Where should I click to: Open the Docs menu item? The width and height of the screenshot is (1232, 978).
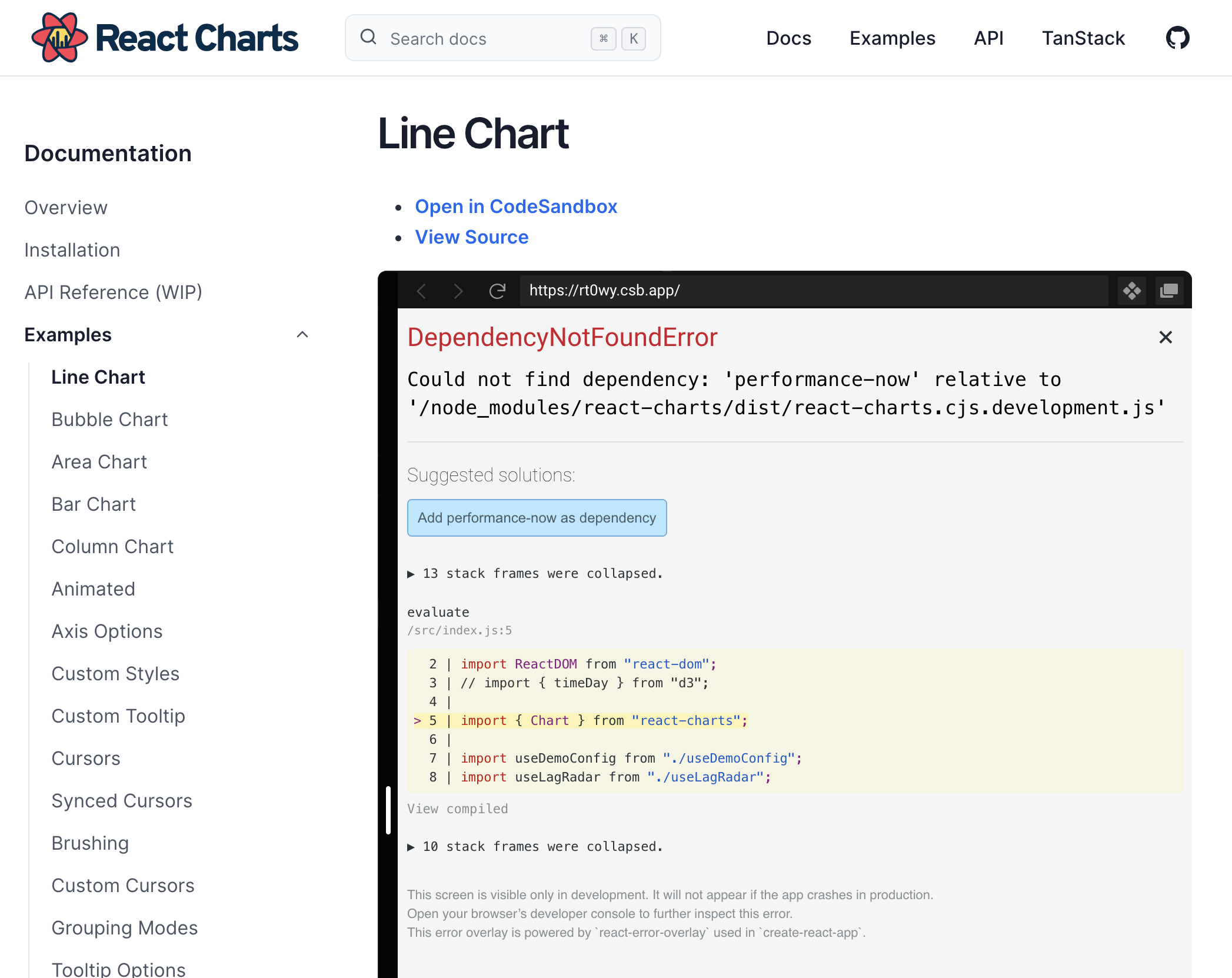tap(789, 38)
